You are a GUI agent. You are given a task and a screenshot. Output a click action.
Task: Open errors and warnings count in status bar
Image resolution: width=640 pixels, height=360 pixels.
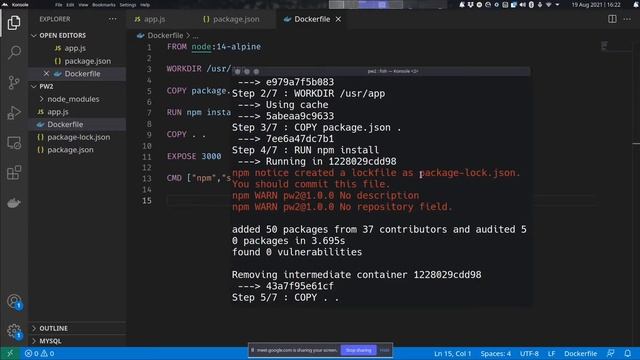(x=40, y=353)
